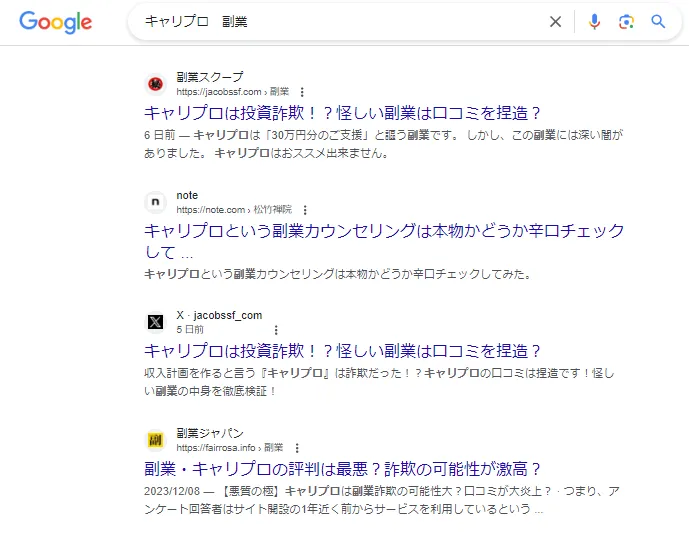Open more options for the 副業ジャパン result
Screen dimensions: 689x535
point(296,448)
